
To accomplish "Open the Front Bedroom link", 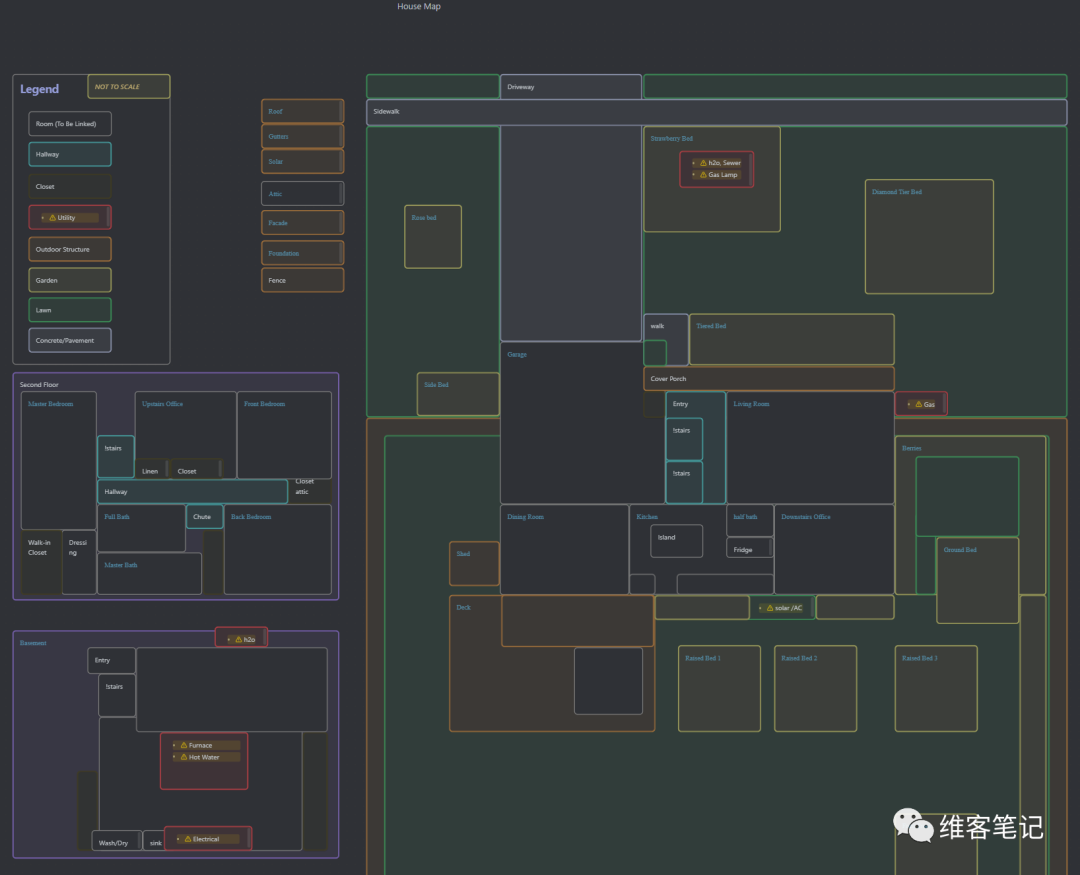I will (x=264, y=404).
